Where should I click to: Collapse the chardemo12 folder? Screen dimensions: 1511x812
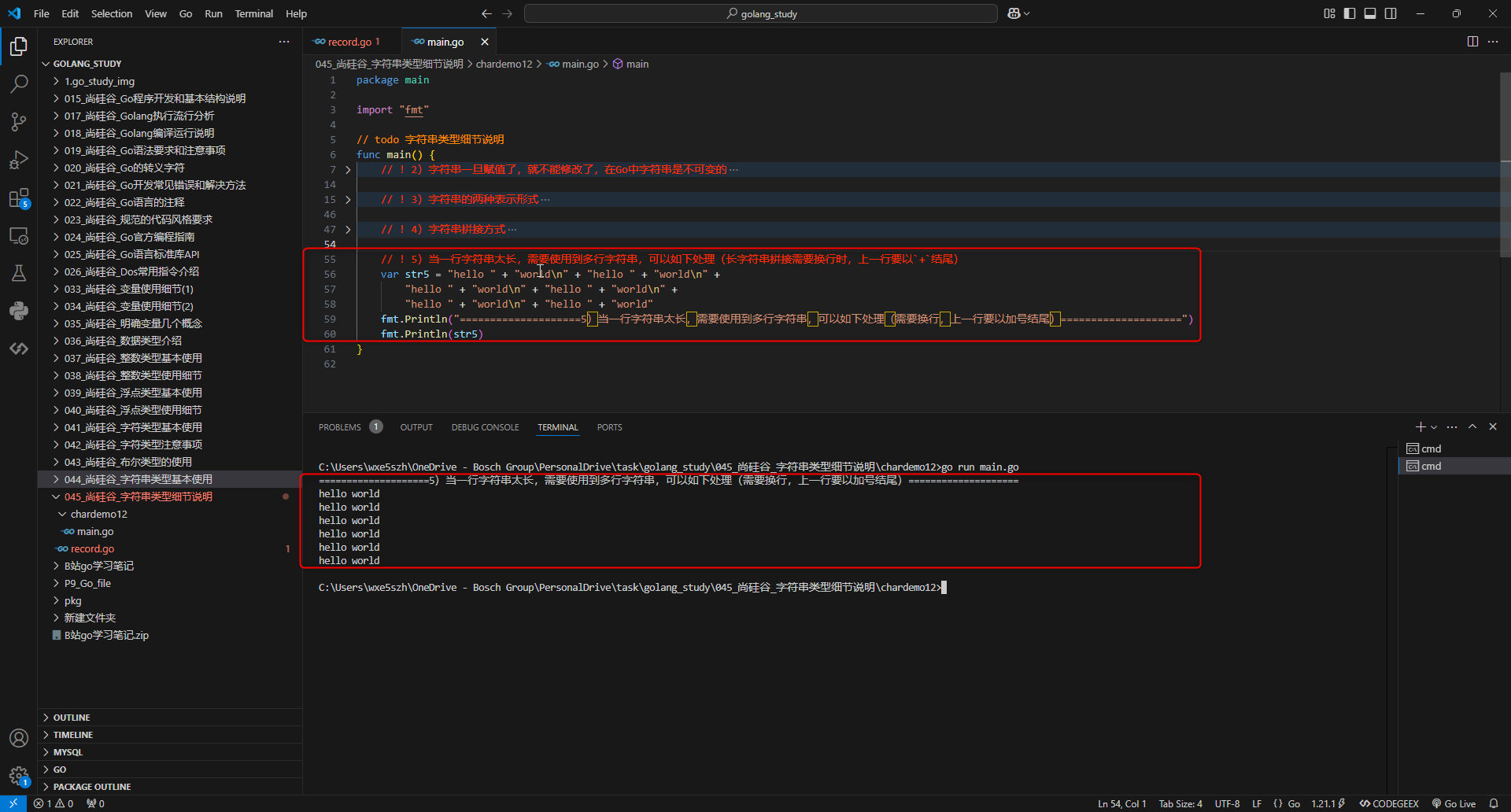pyautogui.click(x=170, y=514)
